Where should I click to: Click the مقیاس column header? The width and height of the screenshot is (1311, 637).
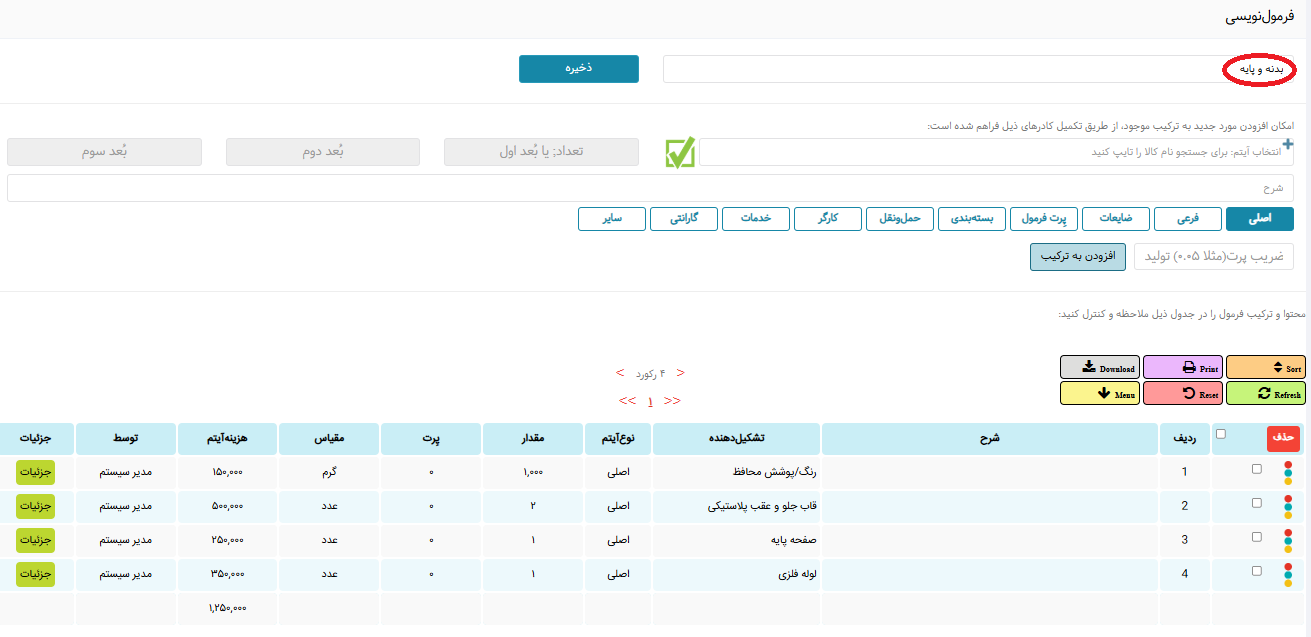coord(330,439)
